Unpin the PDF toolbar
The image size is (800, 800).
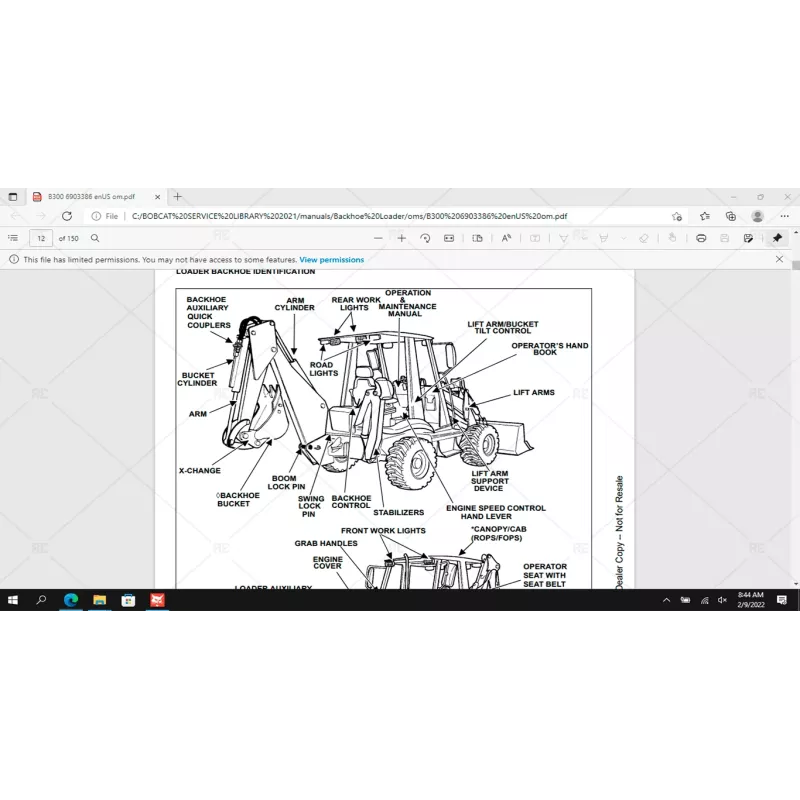click(777, 238)
